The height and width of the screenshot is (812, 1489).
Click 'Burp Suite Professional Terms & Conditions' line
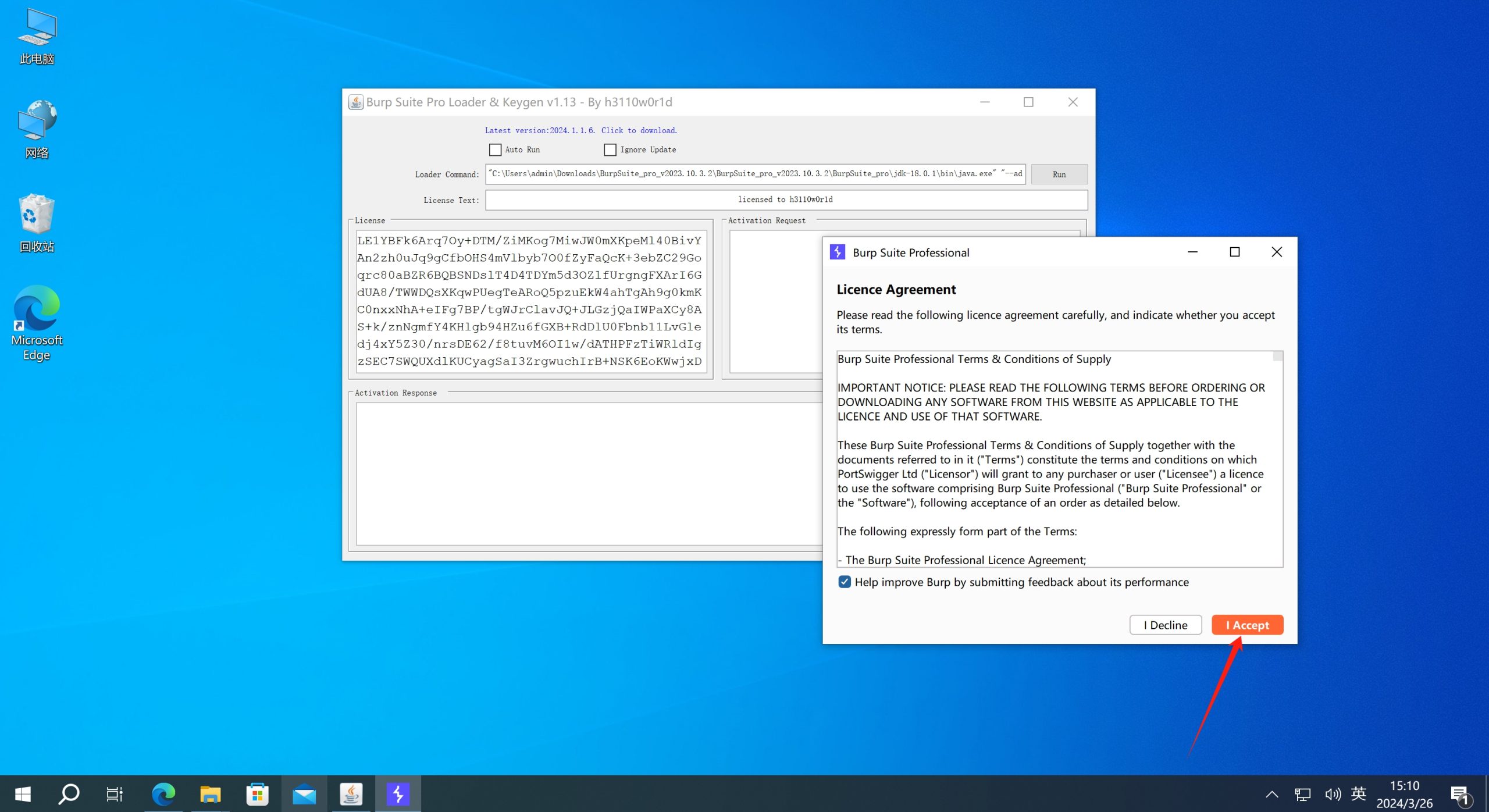pos(974,359)
